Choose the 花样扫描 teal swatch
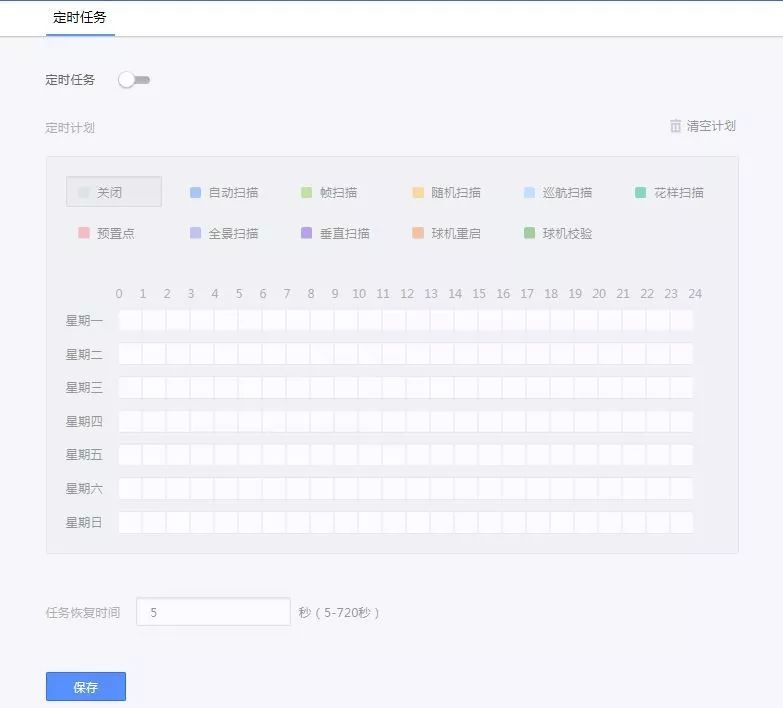The height and width of the screenshot is (708, 783). coord(641,192)
